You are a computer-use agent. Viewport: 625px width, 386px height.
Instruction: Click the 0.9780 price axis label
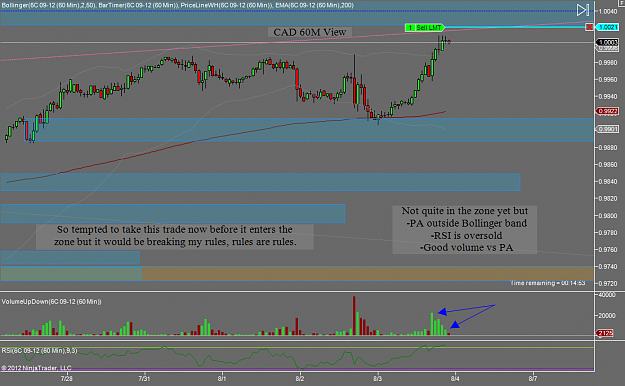(608, 232)
